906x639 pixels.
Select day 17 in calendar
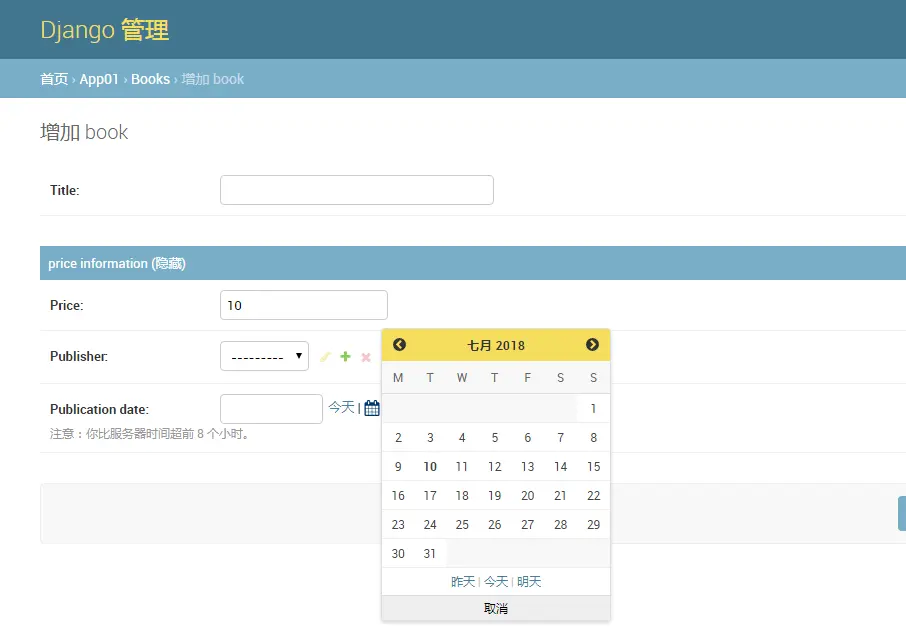coord(430,495)
